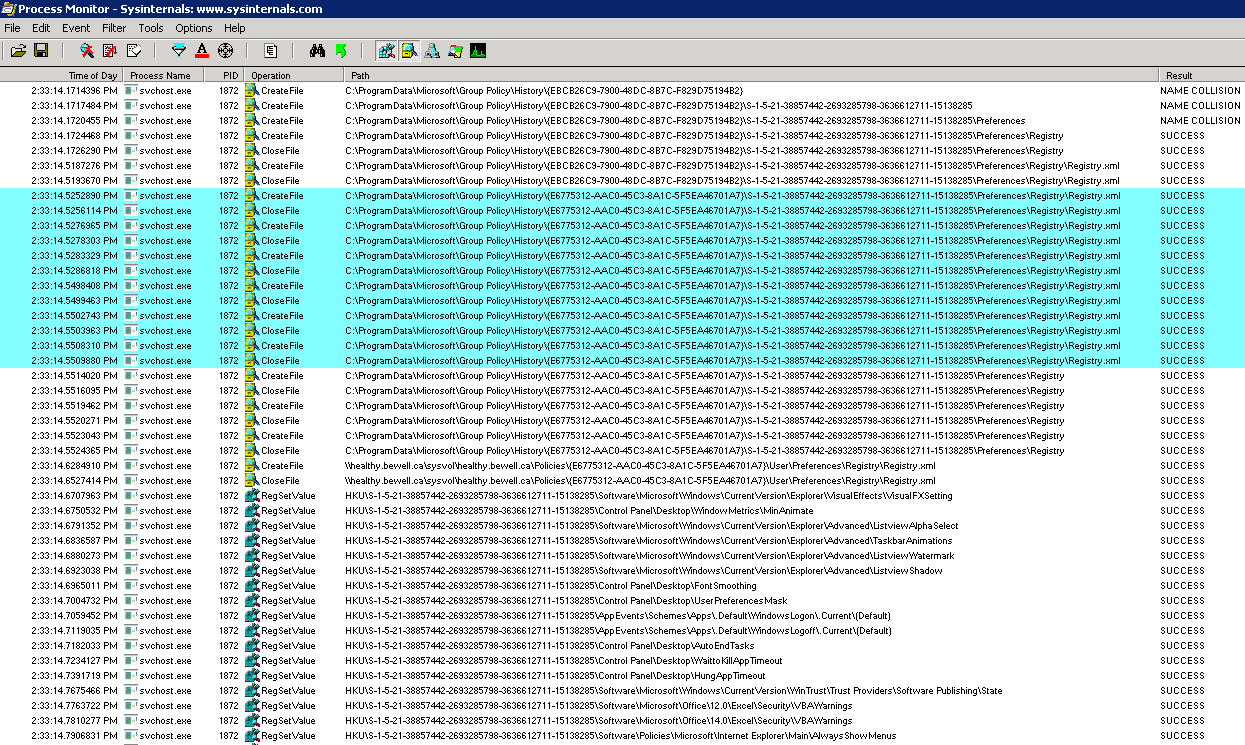This screenshot has height=745, width=1245.
Task: Open the Highlight icon with red underline
Action: (x=202, y=50)
